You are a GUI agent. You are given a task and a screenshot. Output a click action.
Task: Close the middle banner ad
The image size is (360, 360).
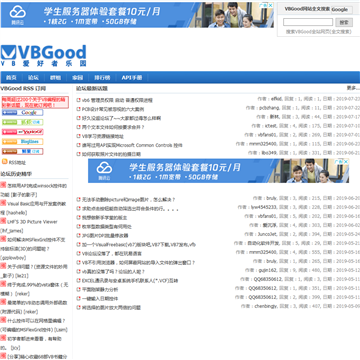tap(346, 161)
